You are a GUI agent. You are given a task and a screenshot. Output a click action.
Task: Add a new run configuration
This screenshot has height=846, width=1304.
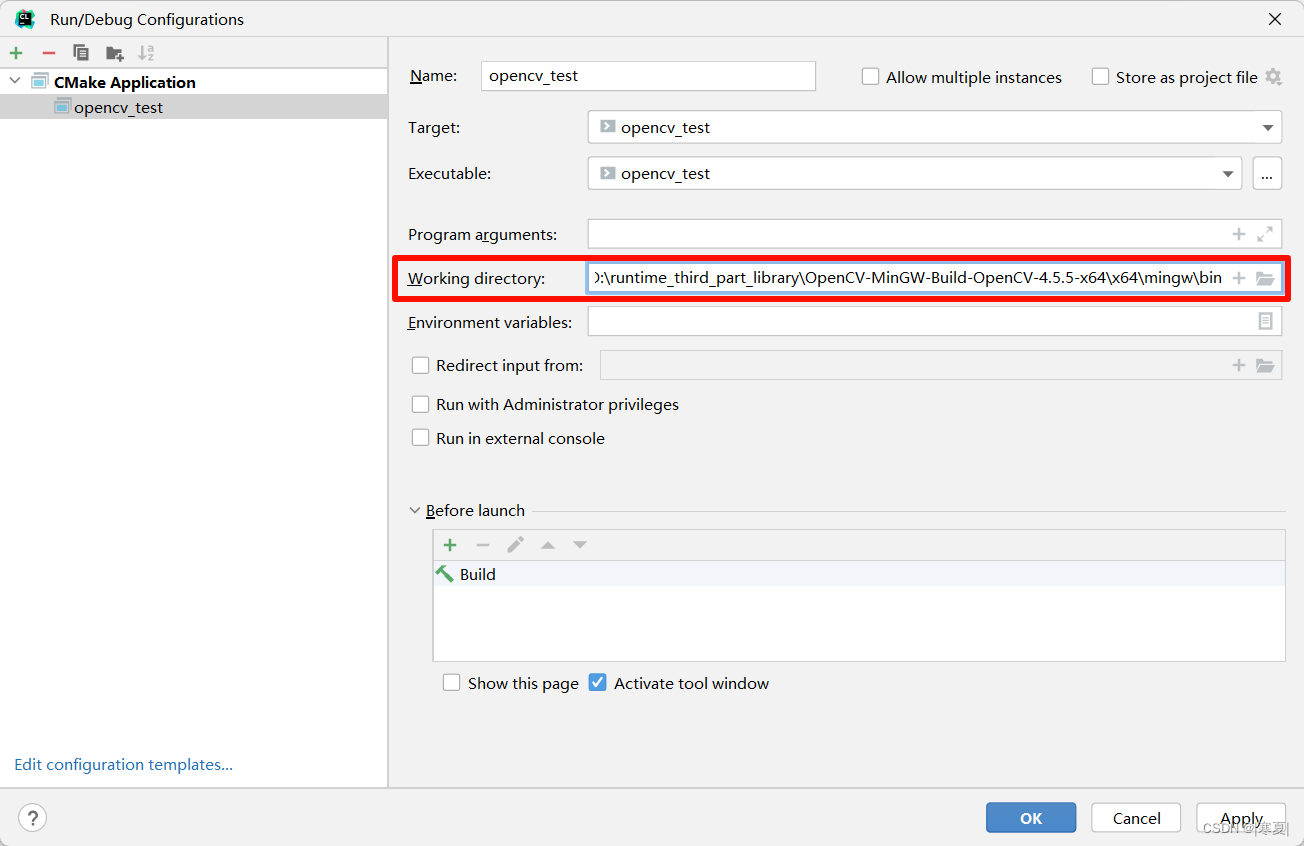[16, 53]
